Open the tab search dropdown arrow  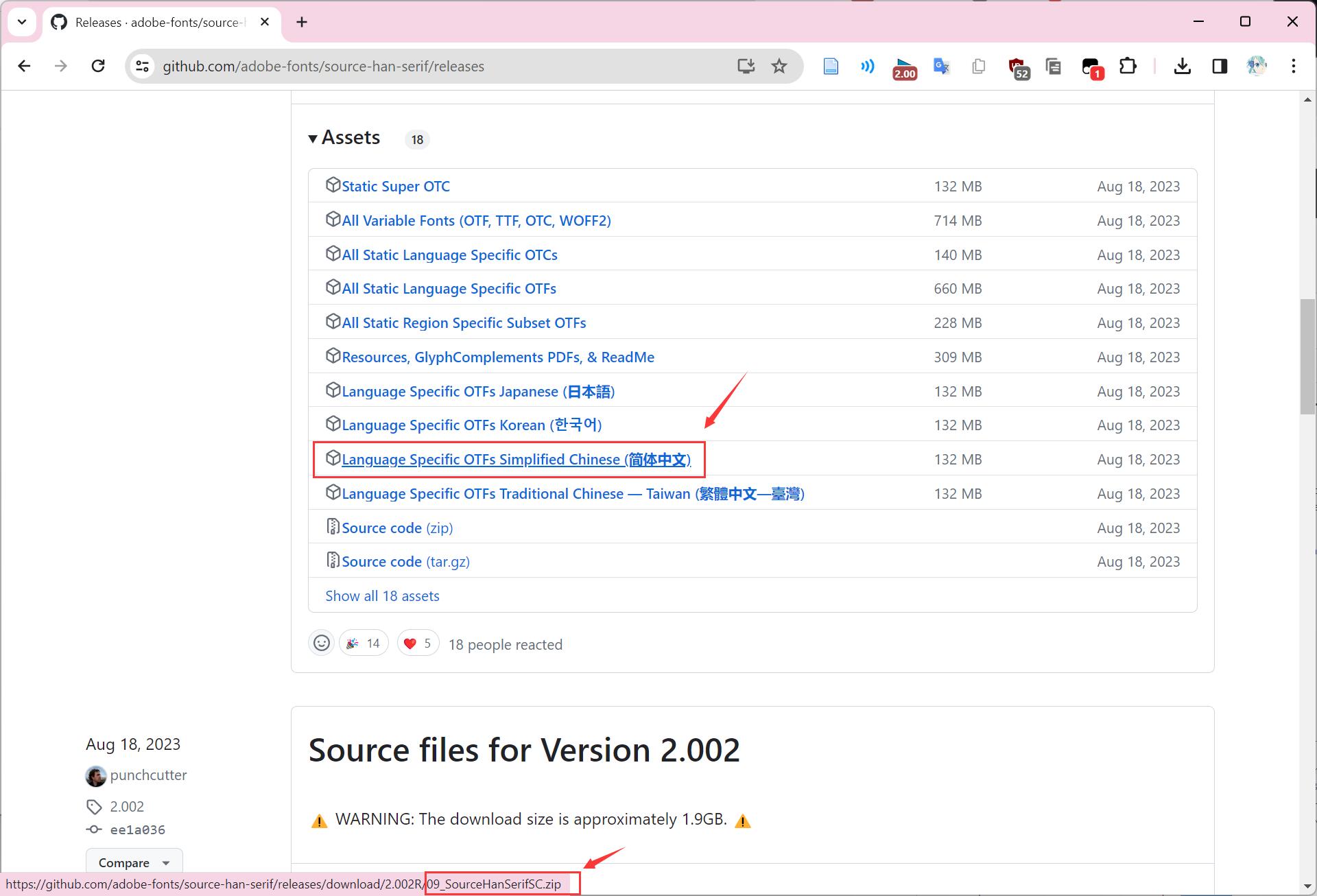(x=22, y=22)
